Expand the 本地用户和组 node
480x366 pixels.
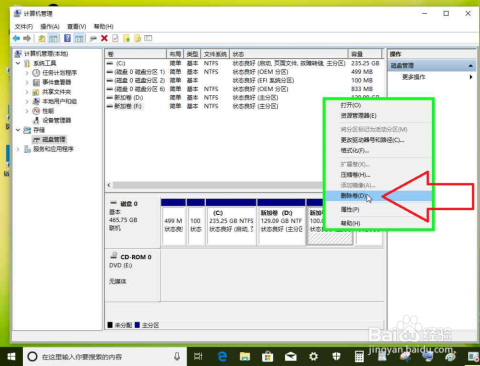27,101
